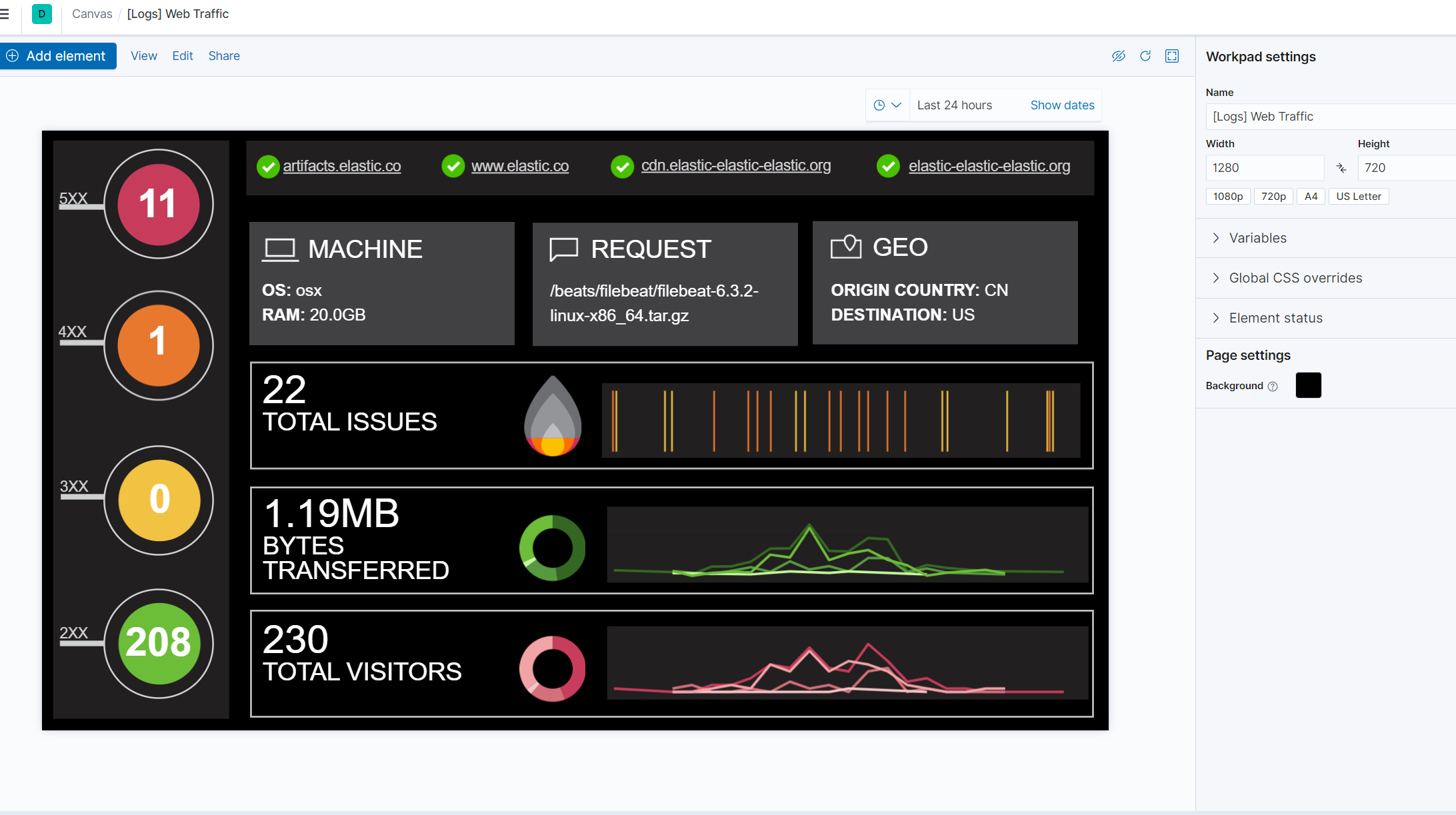The width and height of the screenshot is (1456, 815).
Task: Select the 230 TOTAL VISITORS text
Action: click(362, 653)
